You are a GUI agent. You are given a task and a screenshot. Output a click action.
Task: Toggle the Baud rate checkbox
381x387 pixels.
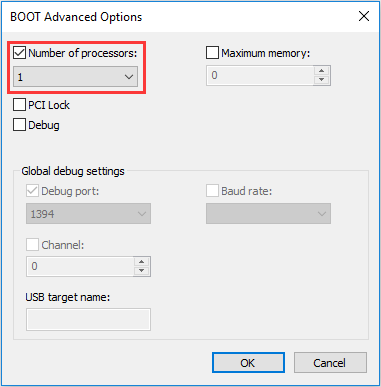[212, 191]
